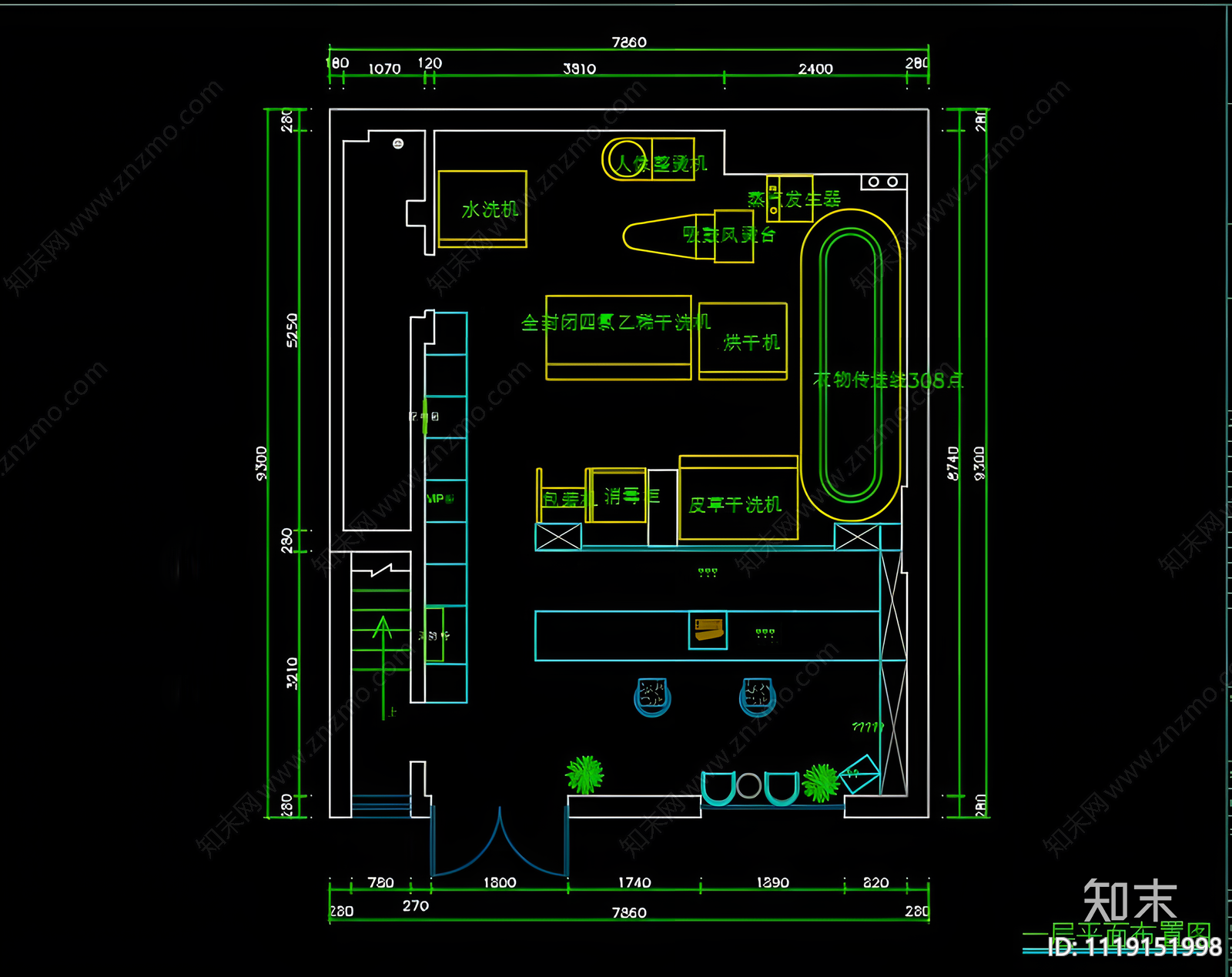Click the 270 dimension value
The width and height of the screenshot is (1232, 977).
(416, 905)
